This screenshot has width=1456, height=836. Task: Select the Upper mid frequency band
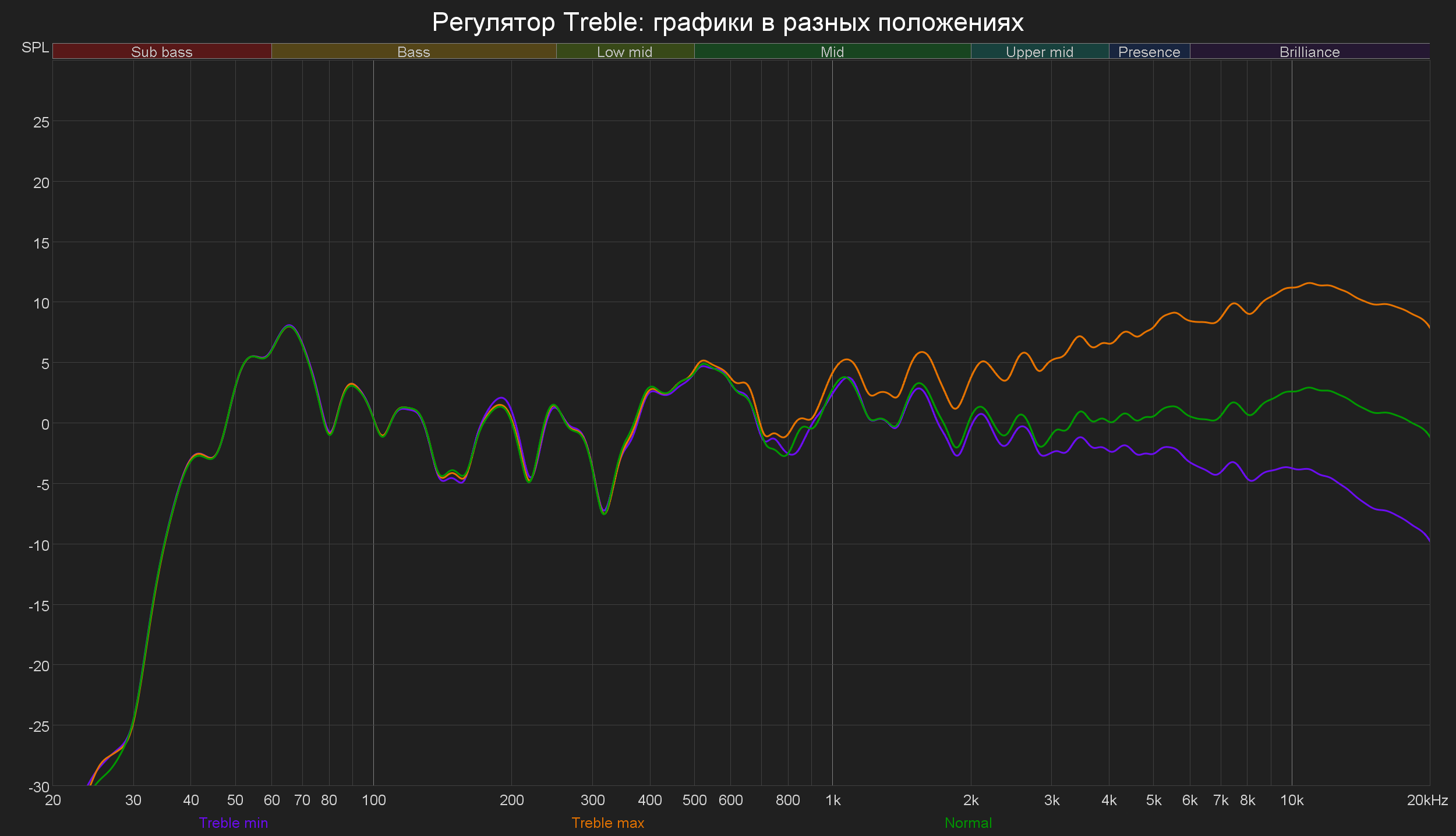(x=1040, y=52)
